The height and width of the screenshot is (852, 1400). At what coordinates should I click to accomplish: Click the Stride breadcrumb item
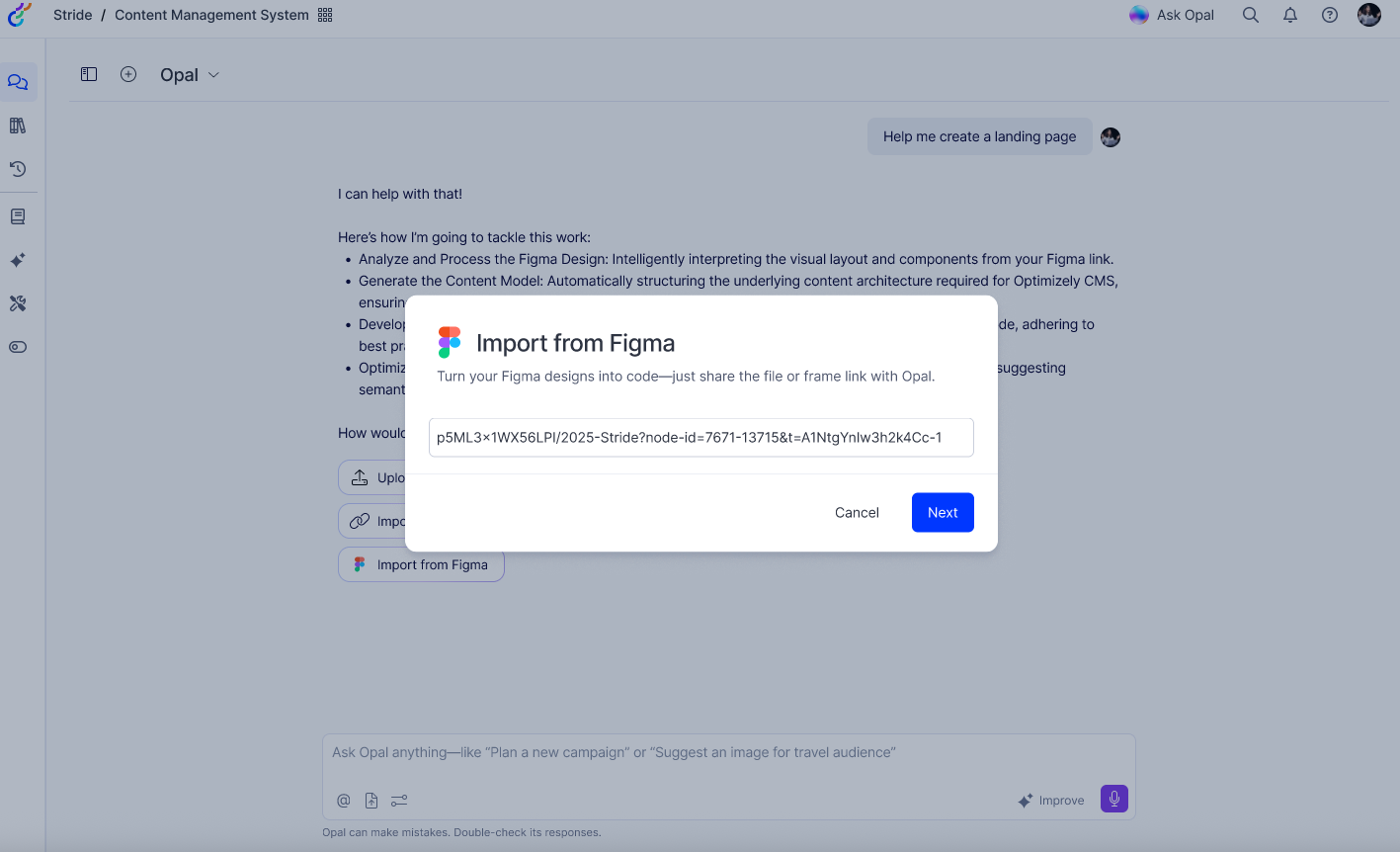pyautogui.click(x=72, y=15)
